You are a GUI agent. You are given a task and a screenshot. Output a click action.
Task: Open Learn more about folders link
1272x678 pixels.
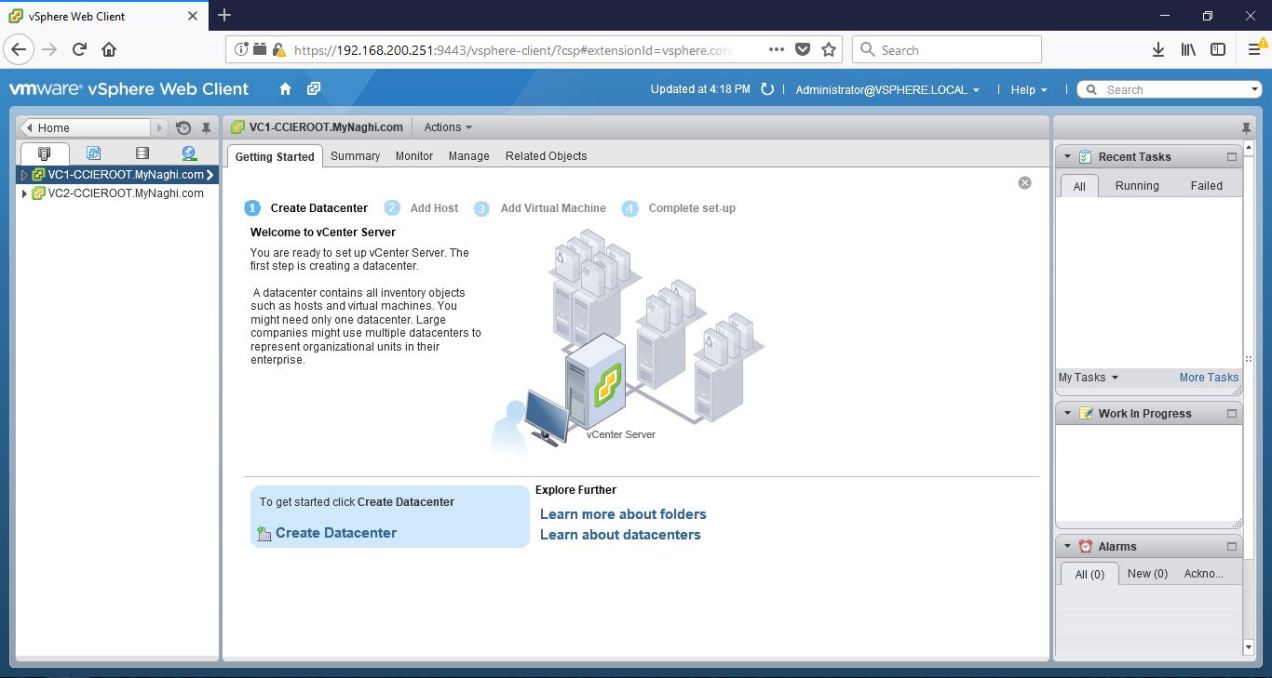622,514
